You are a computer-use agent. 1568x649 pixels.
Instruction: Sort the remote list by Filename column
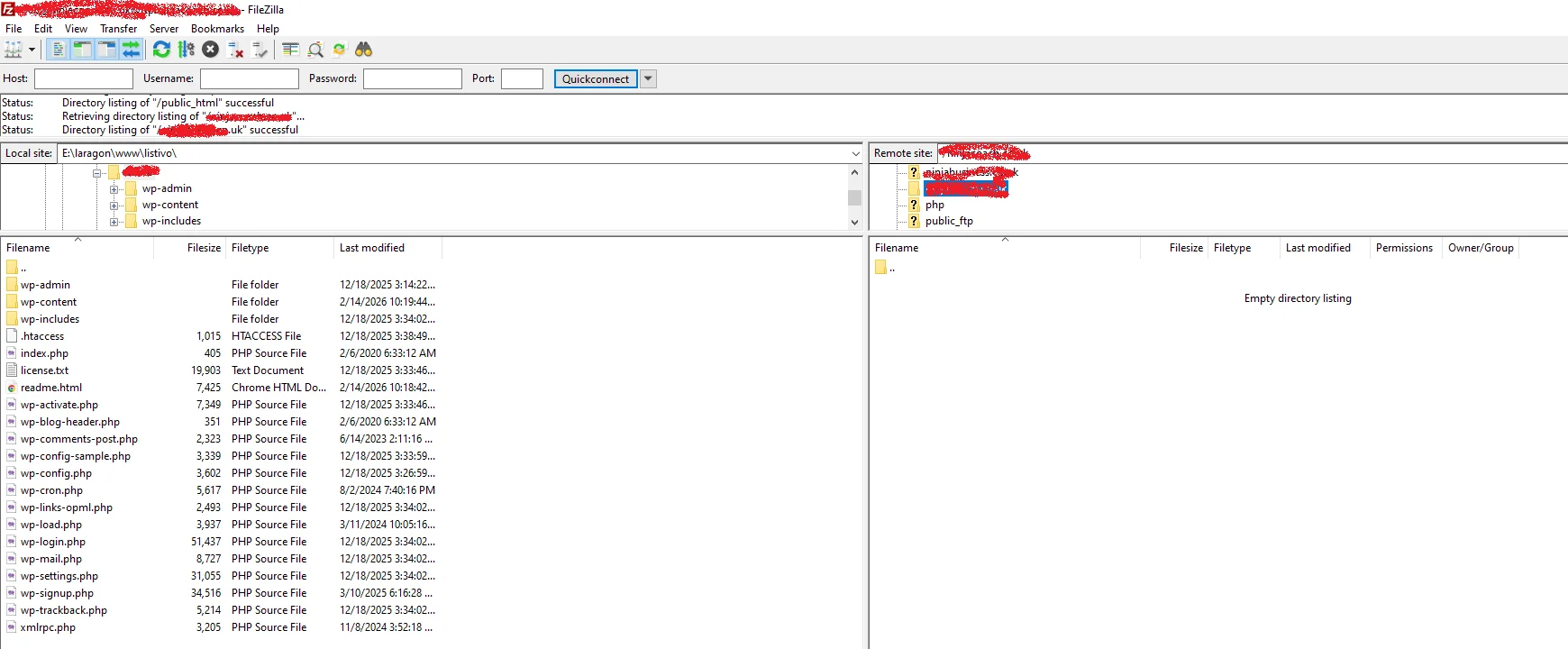[1005, 248]
